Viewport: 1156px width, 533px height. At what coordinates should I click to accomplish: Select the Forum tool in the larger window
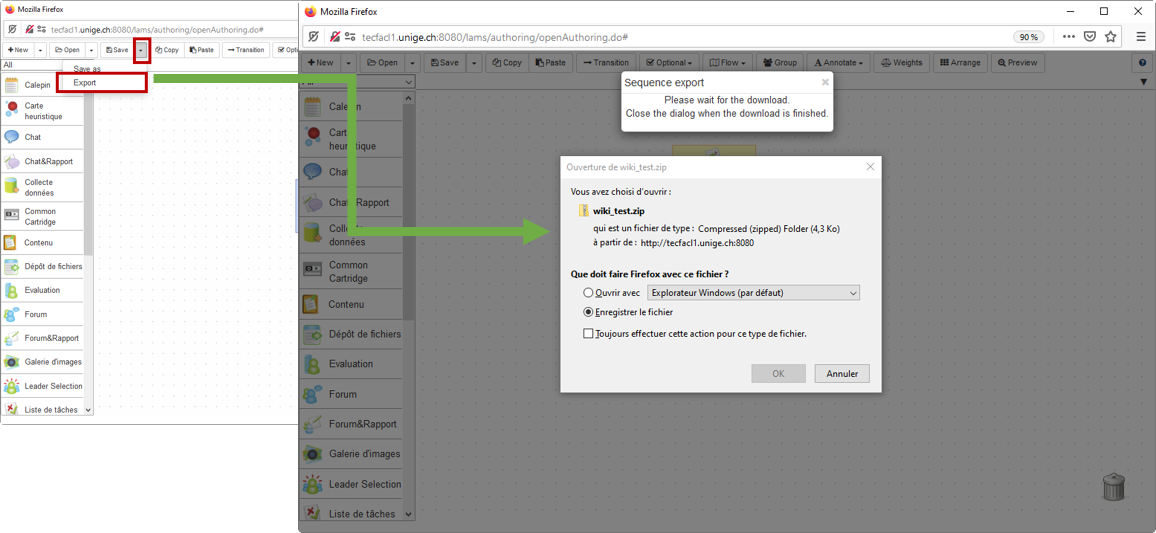click(351, 394)
